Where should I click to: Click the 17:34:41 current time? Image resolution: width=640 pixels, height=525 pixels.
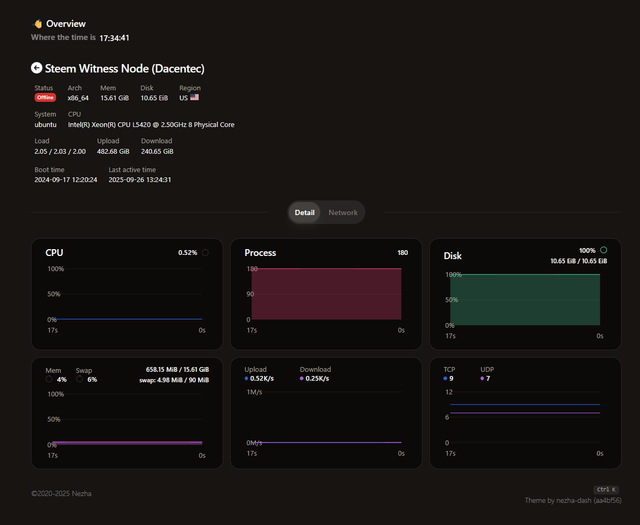(114, 38)
